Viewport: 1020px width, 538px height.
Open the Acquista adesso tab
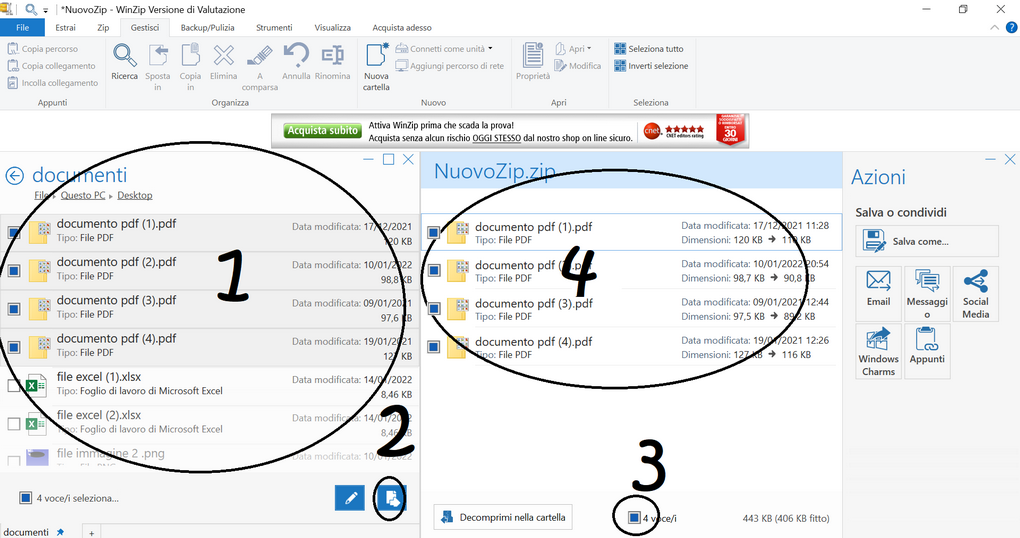click(401, 27)
